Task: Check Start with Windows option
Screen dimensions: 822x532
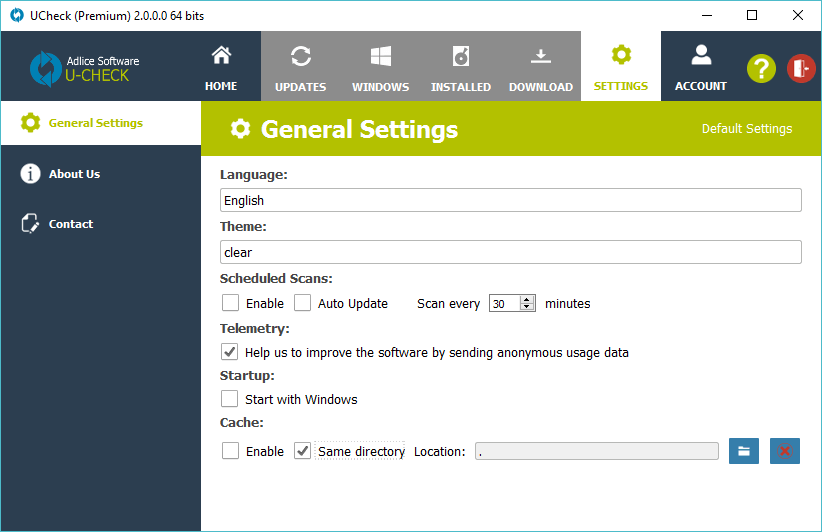Action: tap(231, 399)
